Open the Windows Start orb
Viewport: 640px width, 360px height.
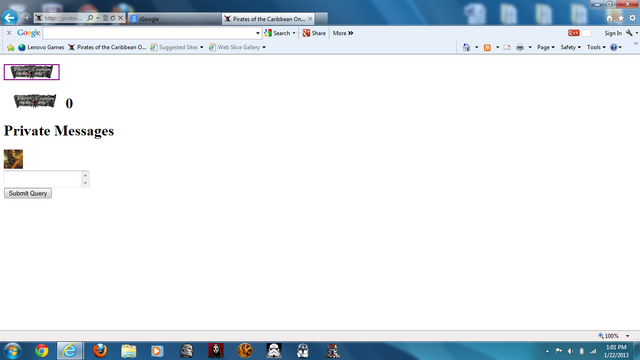point(12,351)
